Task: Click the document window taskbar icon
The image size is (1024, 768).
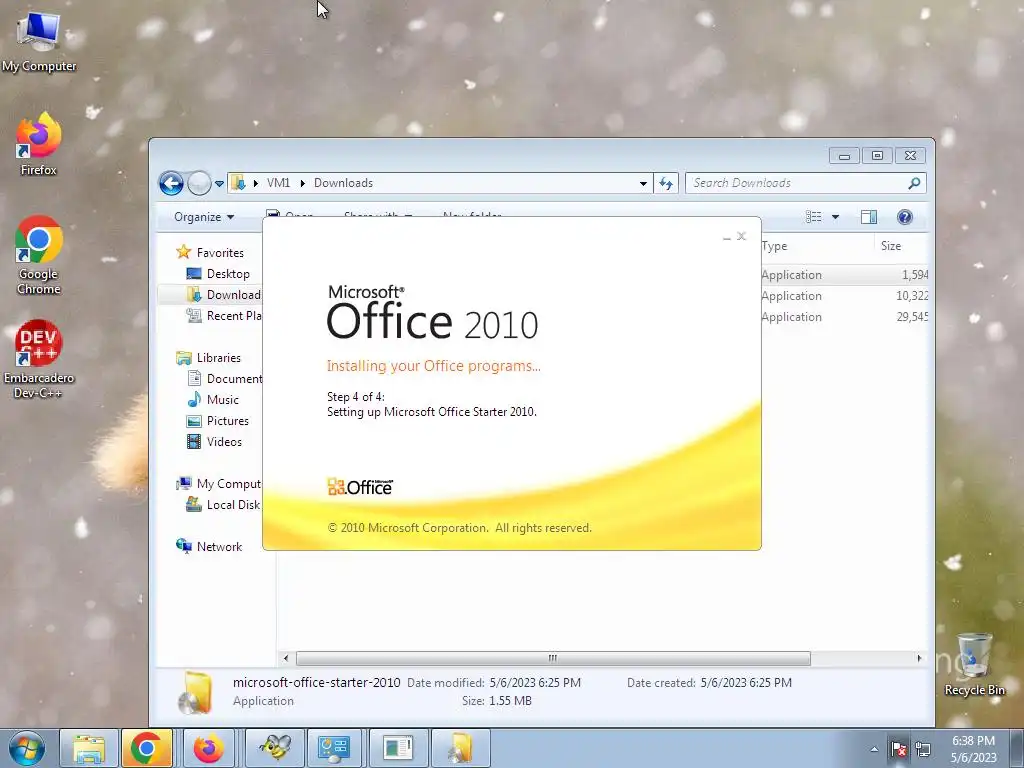Action: tap(398, 748)
